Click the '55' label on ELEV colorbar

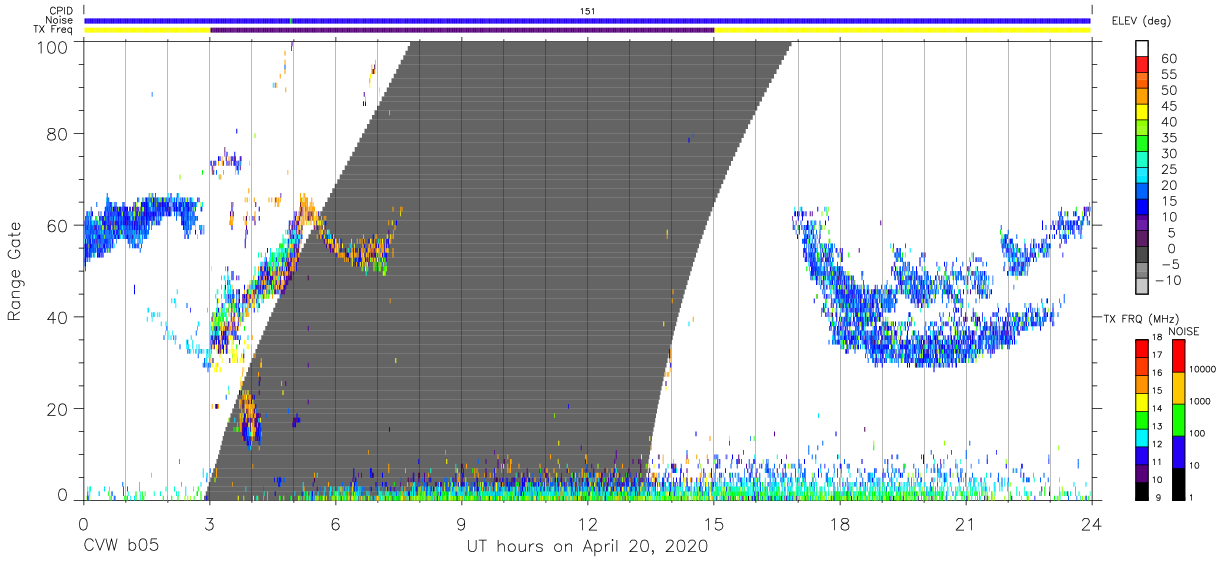(x=1168, y=75)
